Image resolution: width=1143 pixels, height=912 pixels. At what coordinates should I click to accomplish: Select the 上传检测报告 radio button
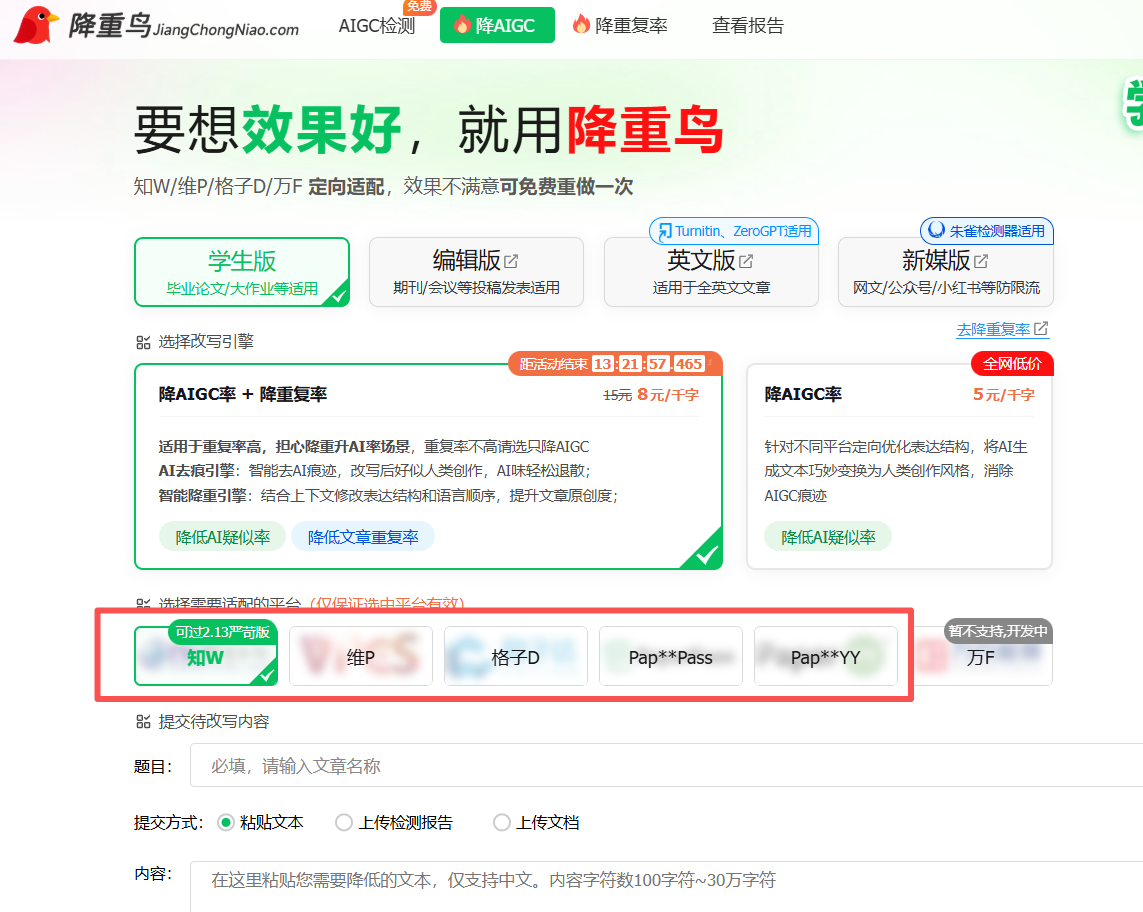(343, 822)
